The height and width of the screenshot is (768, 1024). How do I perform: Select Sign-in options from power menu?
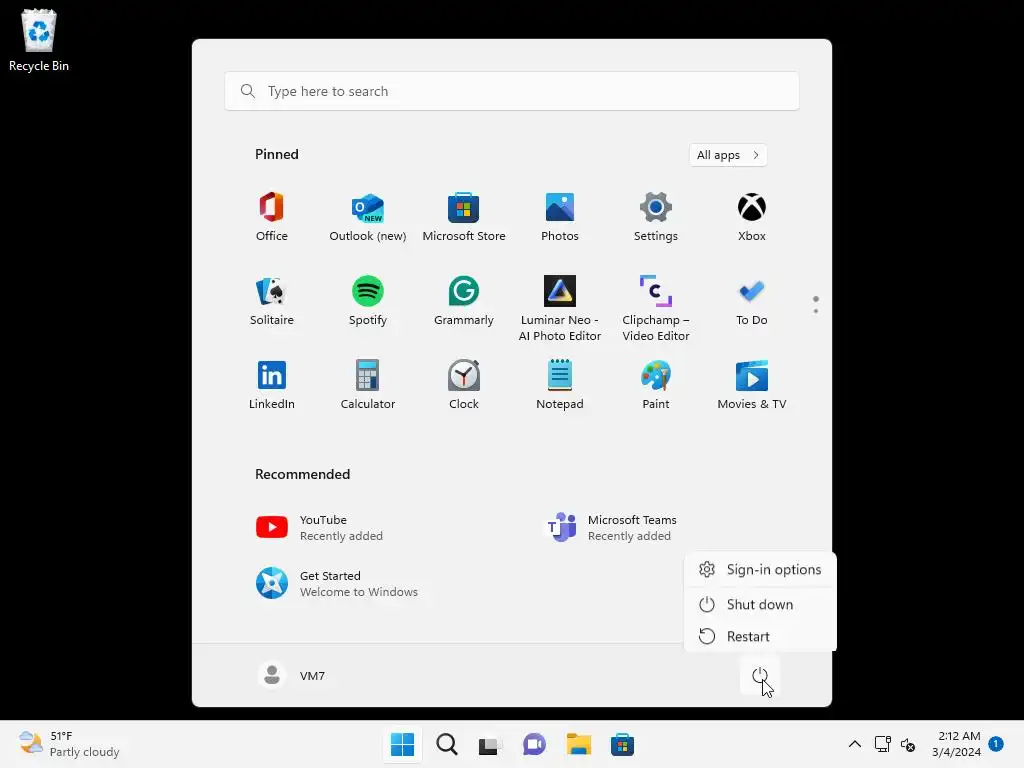(760, 569)
